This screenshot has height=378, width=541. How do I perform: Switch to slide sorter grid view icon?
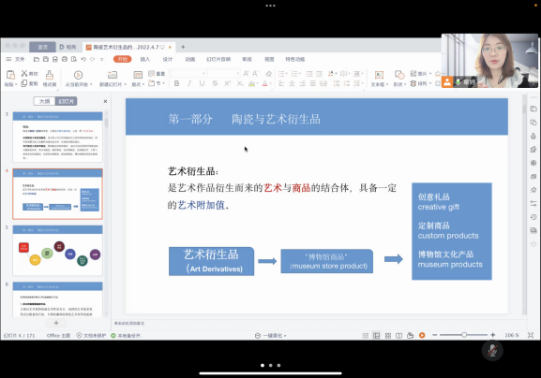click(x=388, y=335)
